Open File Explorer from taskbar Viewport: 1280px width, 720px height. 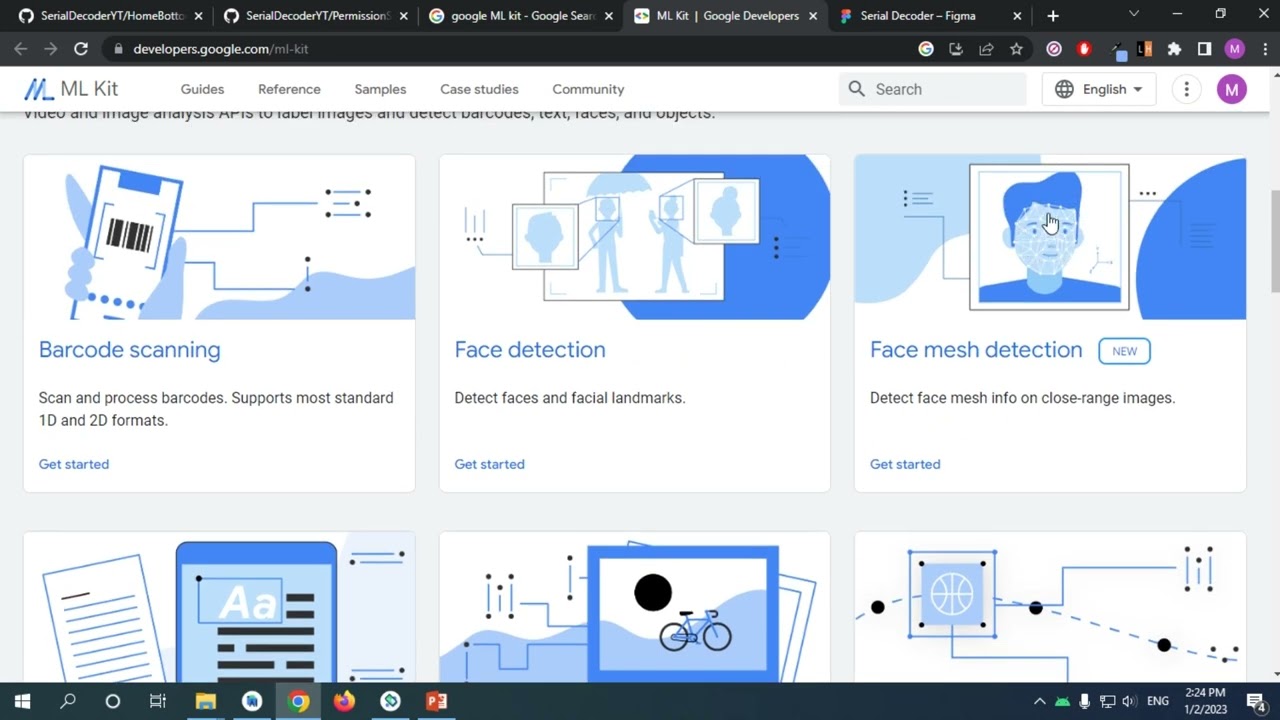[206, 701]
